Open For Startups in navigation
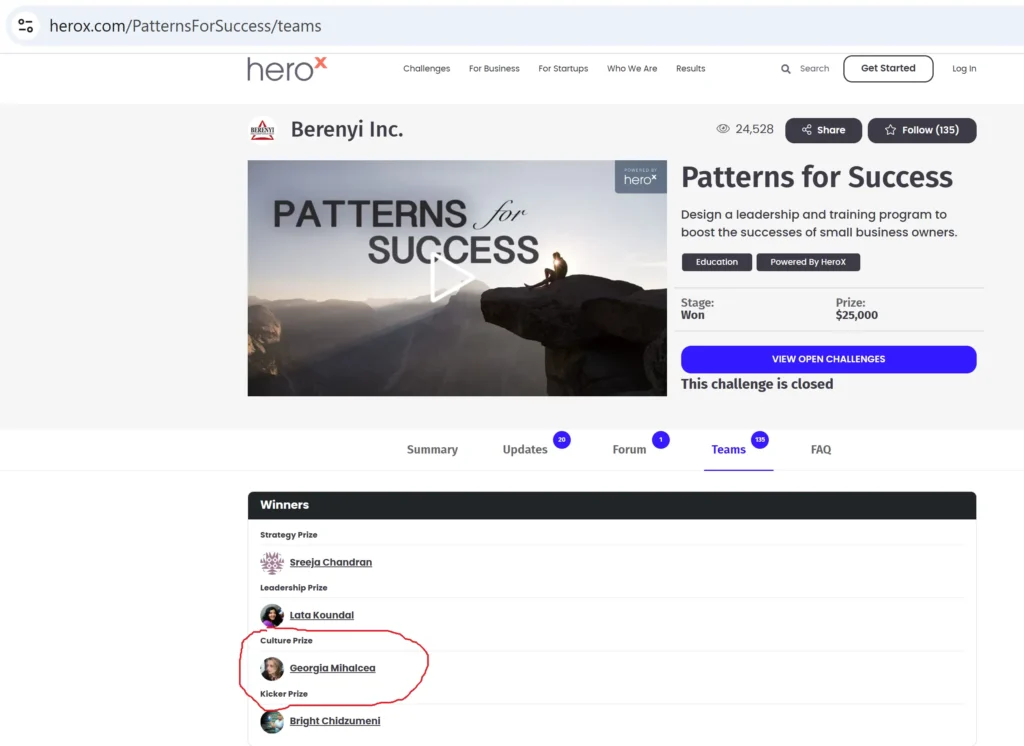The image size is (1024, 746). point(563,69)
